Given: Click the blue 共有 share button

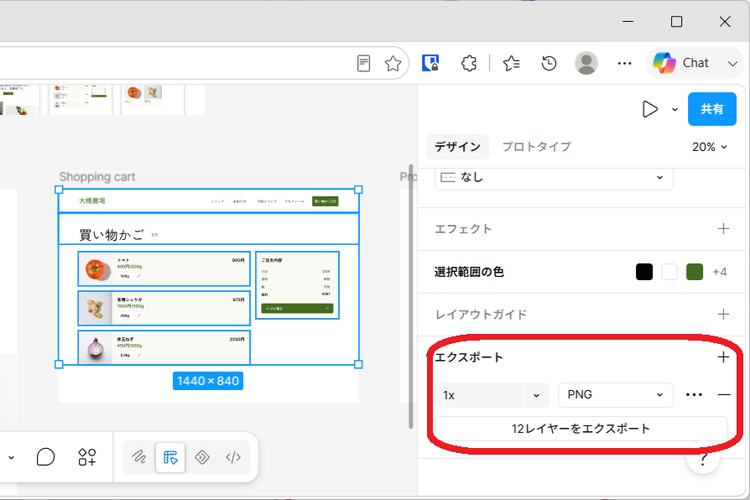Looking at the screenshot, I should coord(712,109).
